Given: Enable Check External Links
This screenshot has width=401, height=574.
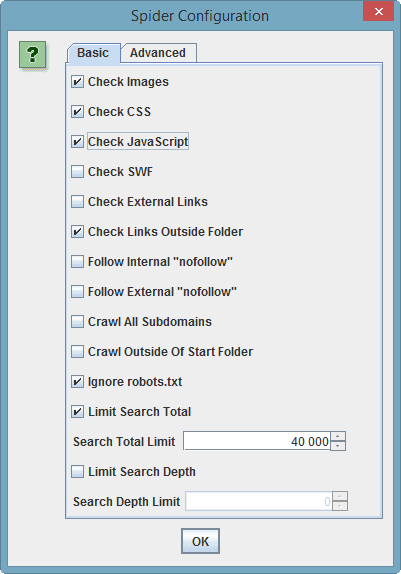Looking at the screenshot, I should point(77,202).
